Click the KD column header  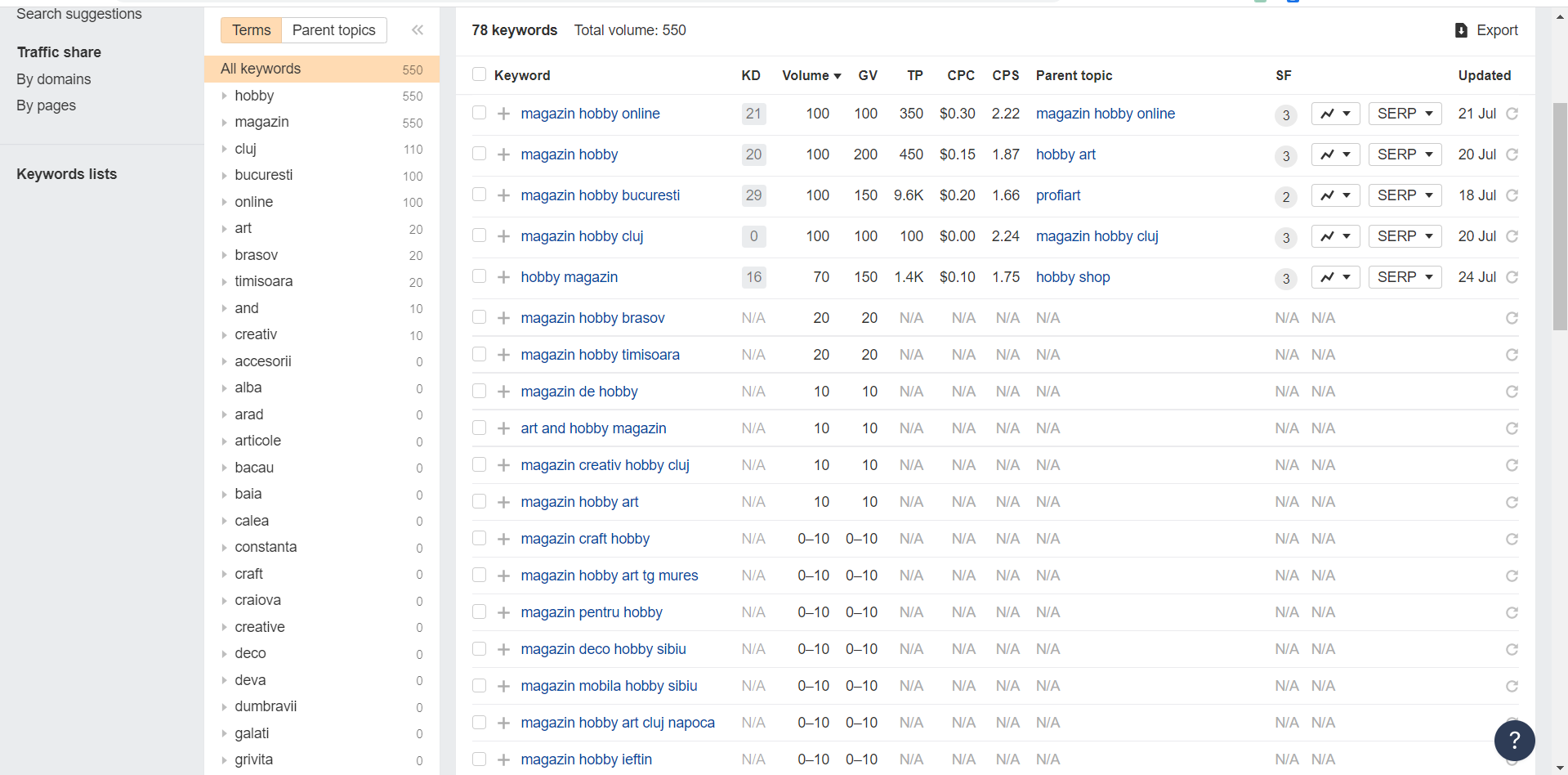point(751,75)
